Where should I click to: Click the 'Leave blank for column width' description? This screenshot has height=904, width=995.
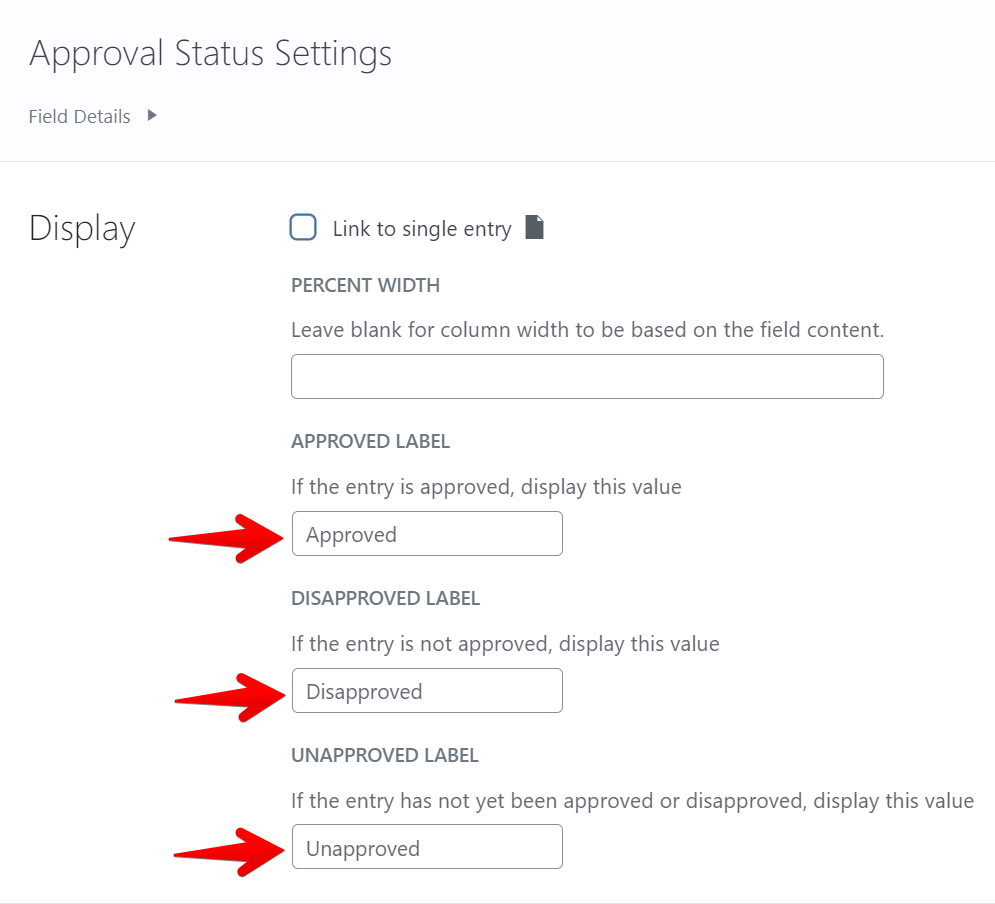coord(587,329)
